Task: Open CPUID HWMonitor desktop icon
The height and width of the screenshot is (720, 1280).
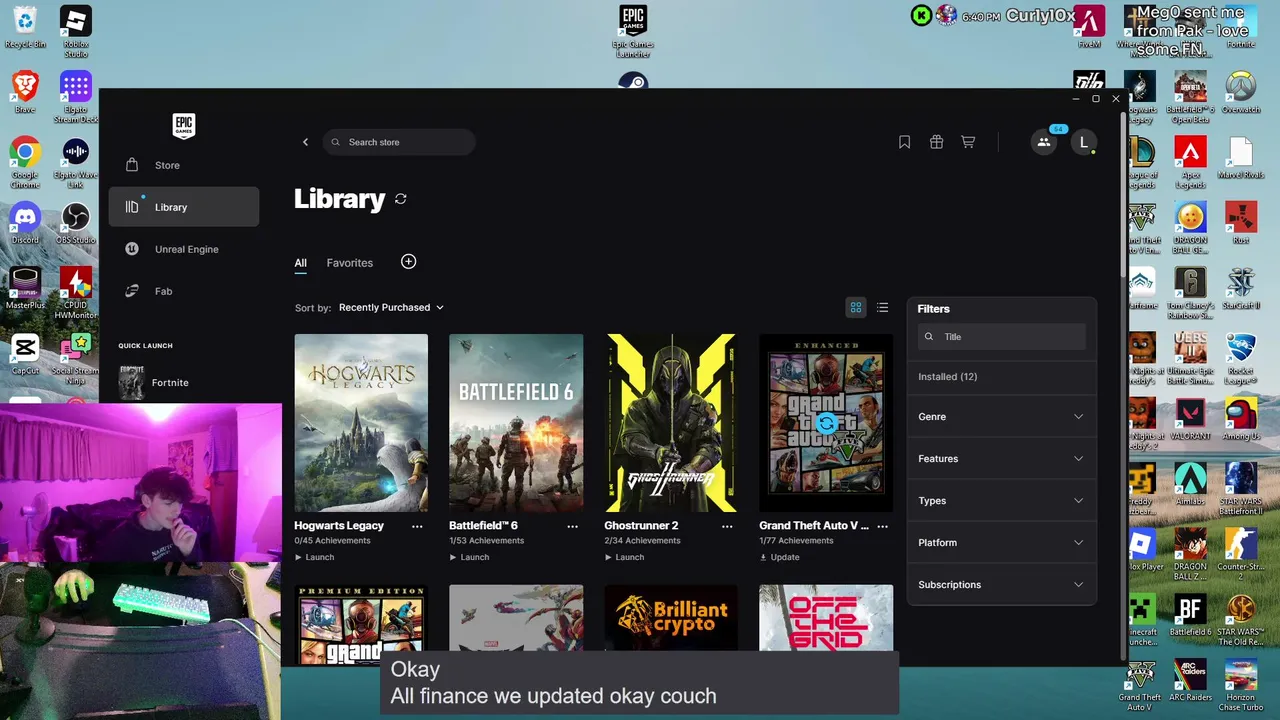Action: 76,292
